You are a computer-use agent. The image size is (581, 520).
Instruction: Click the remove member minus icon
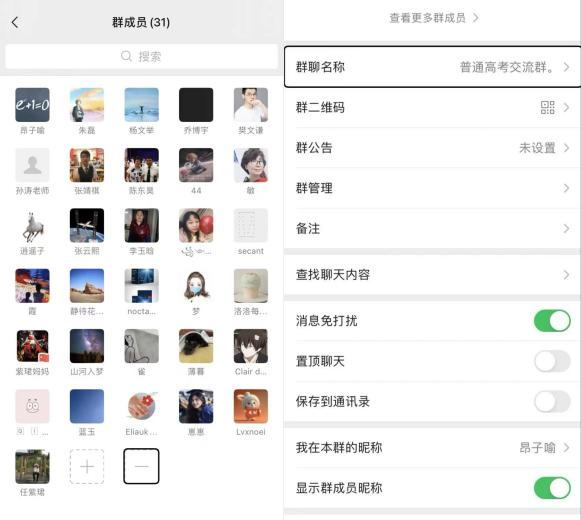[x=142, y=466]
